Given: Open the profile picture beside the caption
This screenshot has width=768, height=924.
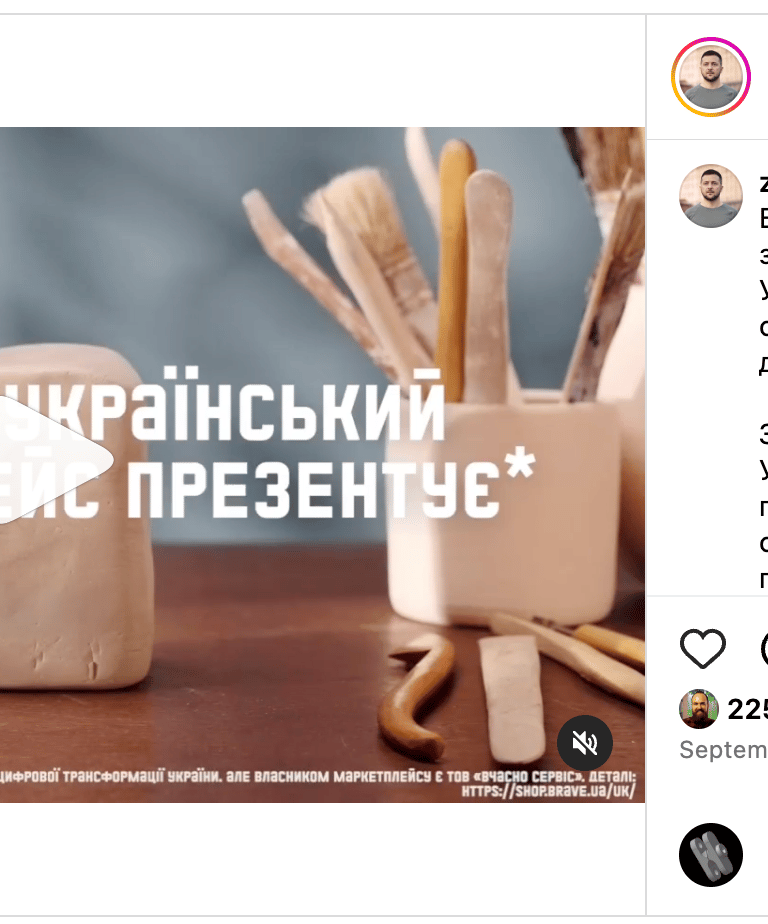Looking at the screenshot, I should [711, 196].
